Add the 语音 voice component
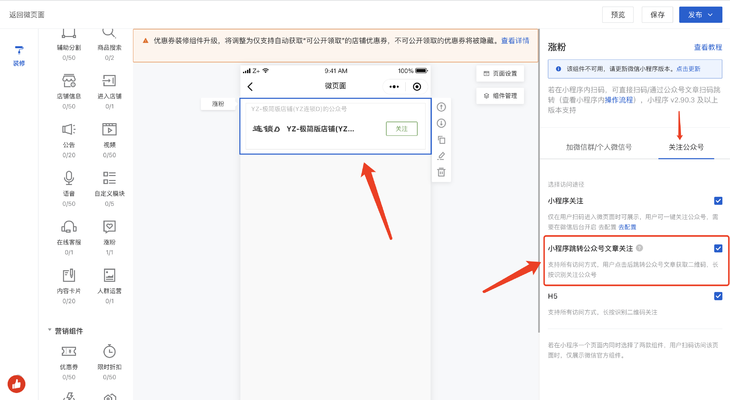The image size is (730, 400). (x=69, y=188)
